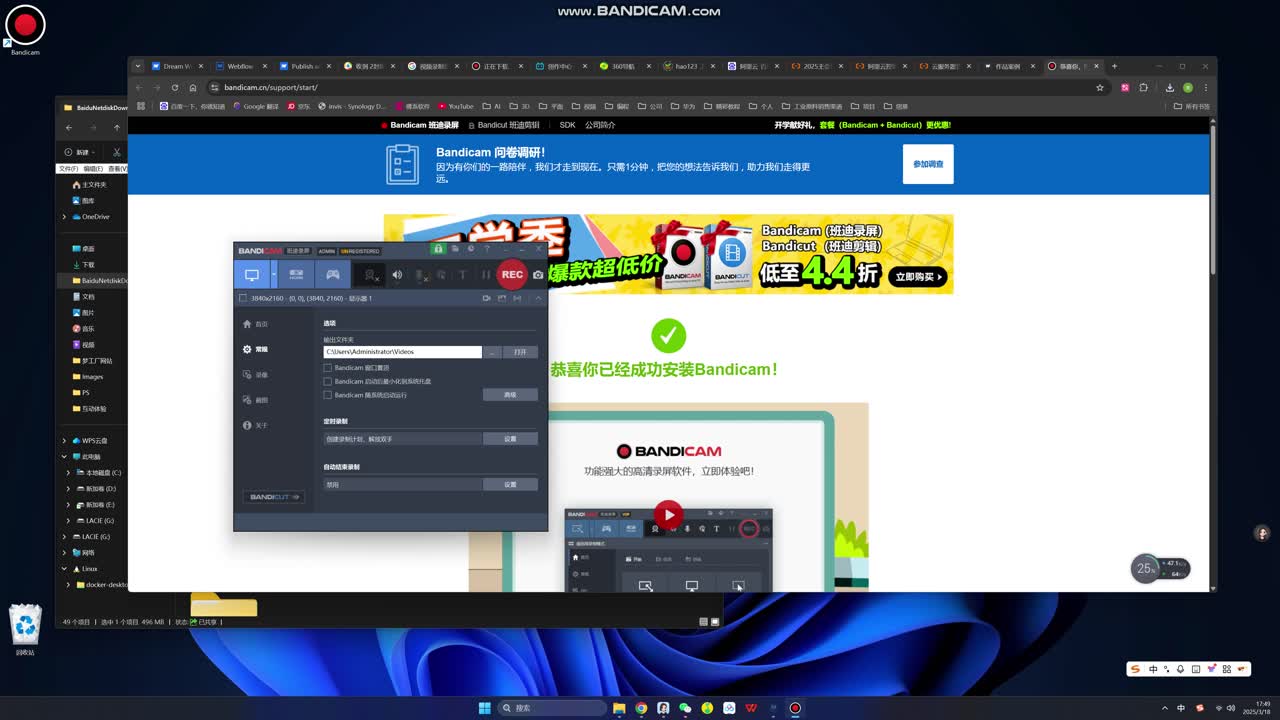
Task: Open Bandicam 截图 image settings section
Action: click(255, 400)
